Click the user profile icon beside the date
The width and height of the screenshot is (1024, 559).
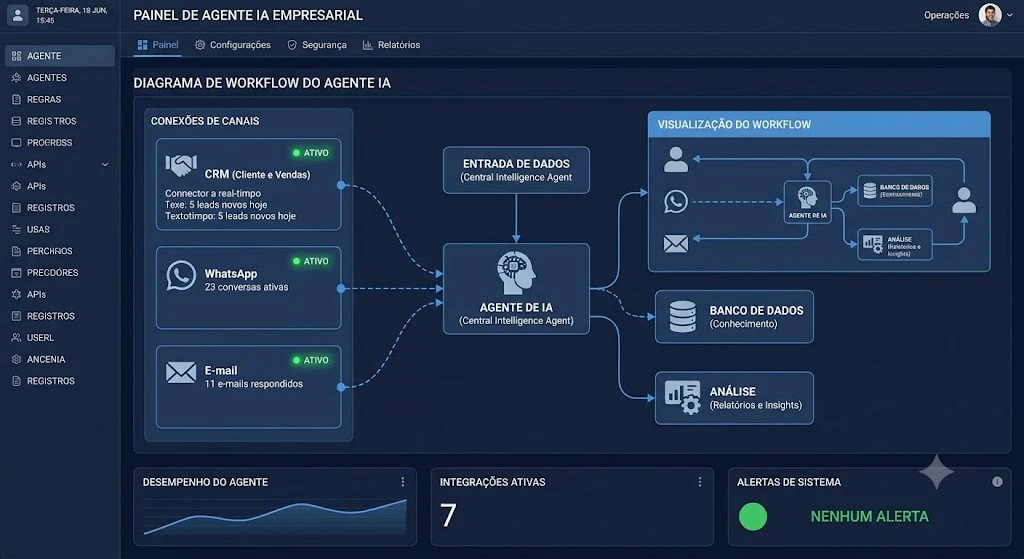(x=18, y=15)
